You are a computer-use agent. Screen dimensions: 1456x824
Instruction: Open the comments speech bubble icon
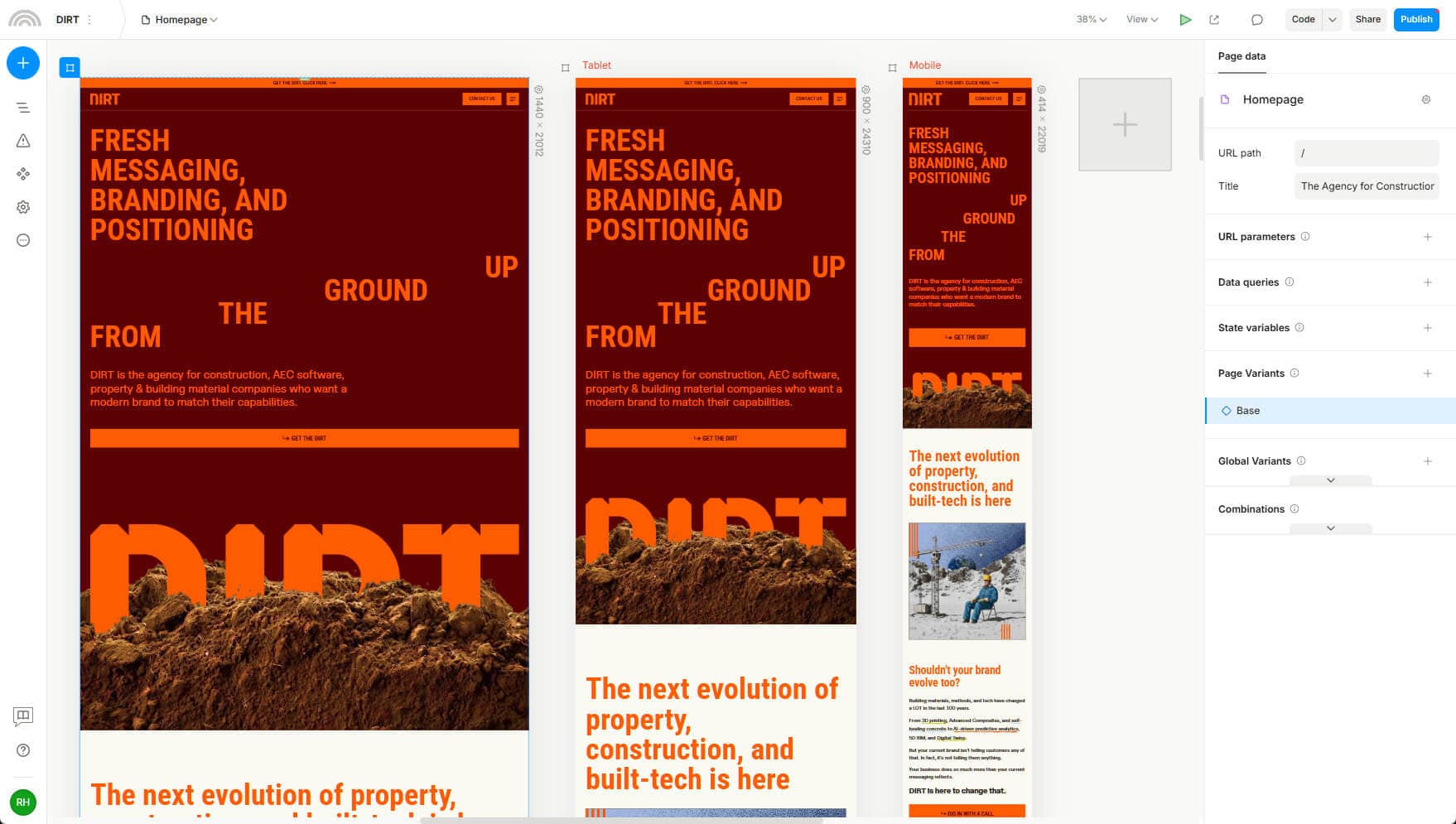tap(1256, 20)
